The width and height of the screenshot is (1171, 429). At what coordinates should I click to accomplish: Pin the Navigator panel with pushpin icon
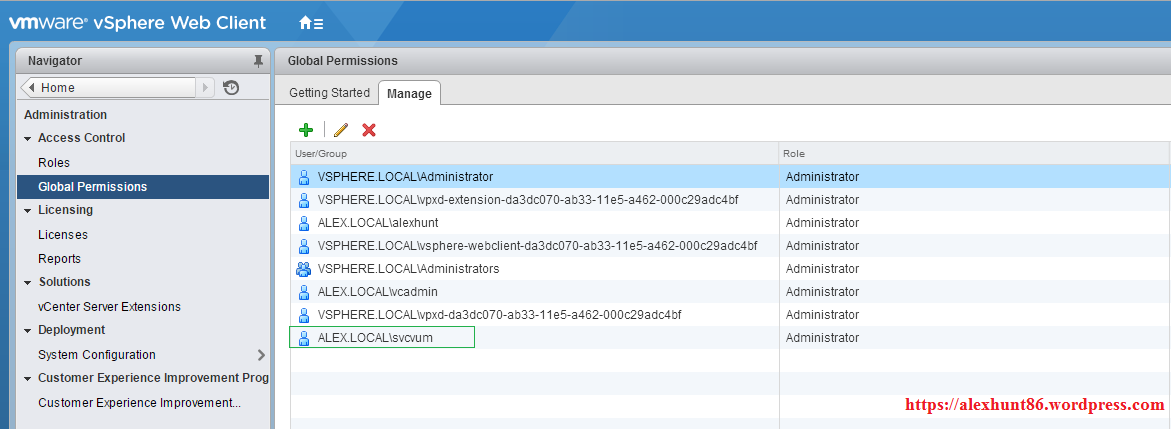(x=258, y=61)
